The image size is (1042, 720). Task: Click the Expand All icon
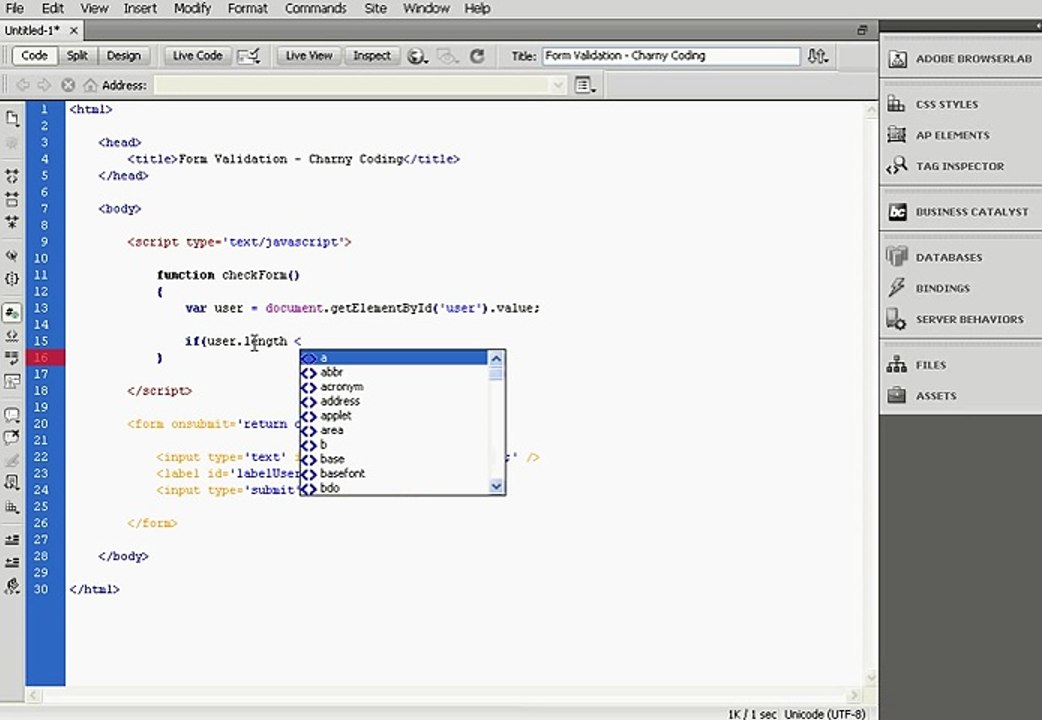(12, 221)
